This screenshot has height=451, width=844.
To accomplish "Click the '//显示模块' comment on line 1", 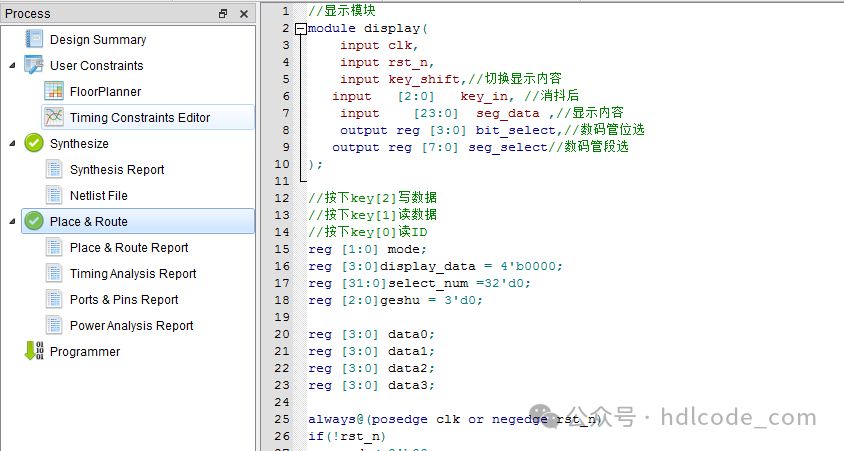I will (342, 11).
